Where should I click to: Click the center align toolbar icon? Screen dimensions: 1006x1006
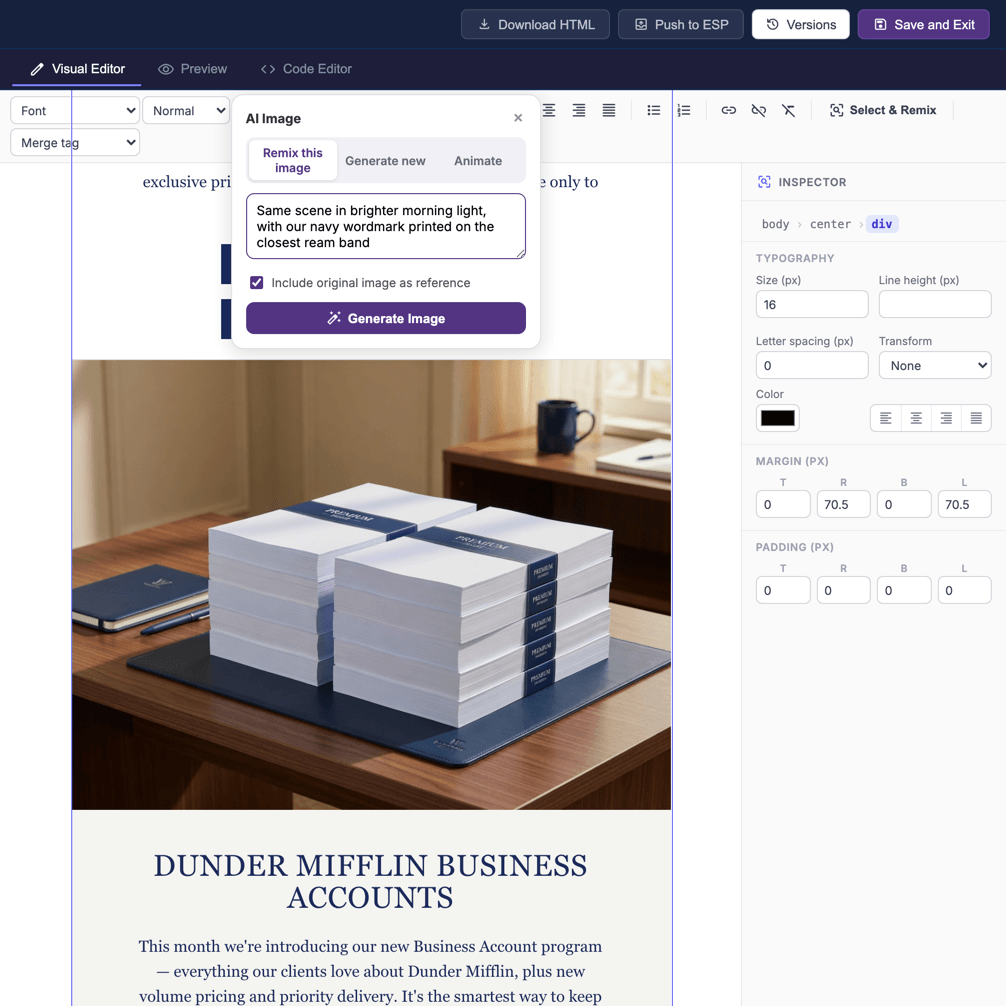(x=549, y=110)
